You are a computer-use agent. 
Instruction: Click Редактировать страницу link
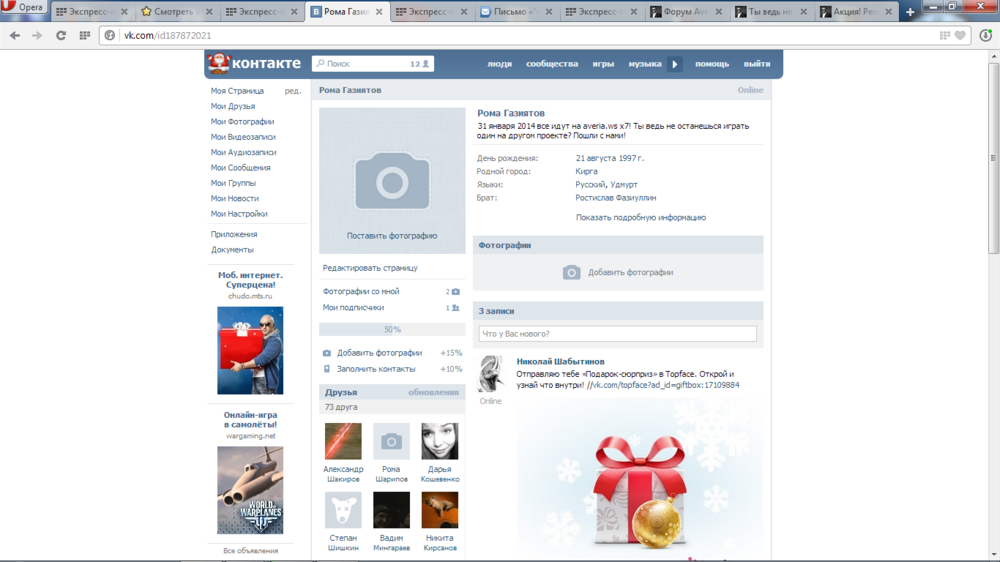pyautogui.click(x=370, y=268)
